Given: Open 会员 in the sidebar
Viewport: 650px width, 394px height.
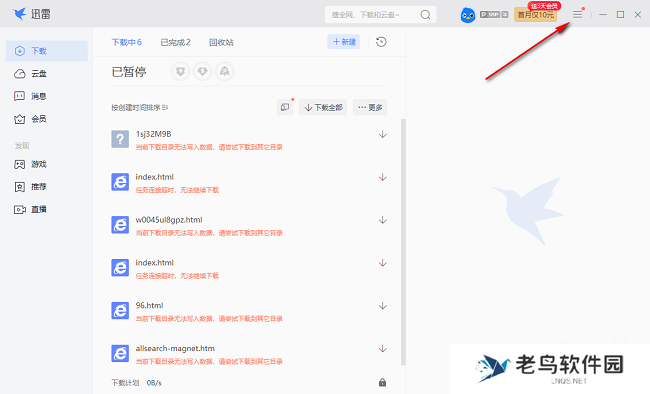Looking at the screenshot, I should 31,119.
